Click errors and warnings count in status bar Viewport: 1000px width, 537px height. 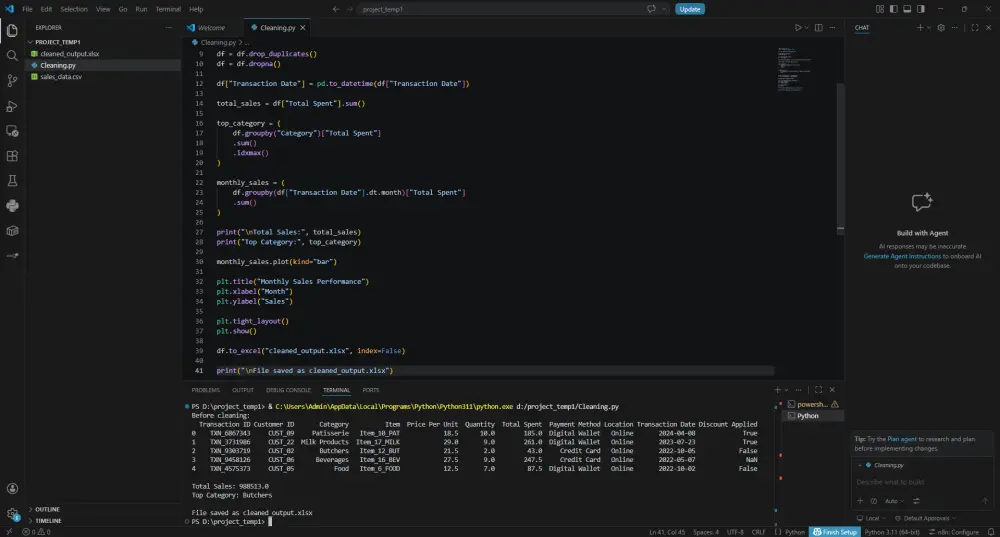pyautogui.click(x=36, y=532)
